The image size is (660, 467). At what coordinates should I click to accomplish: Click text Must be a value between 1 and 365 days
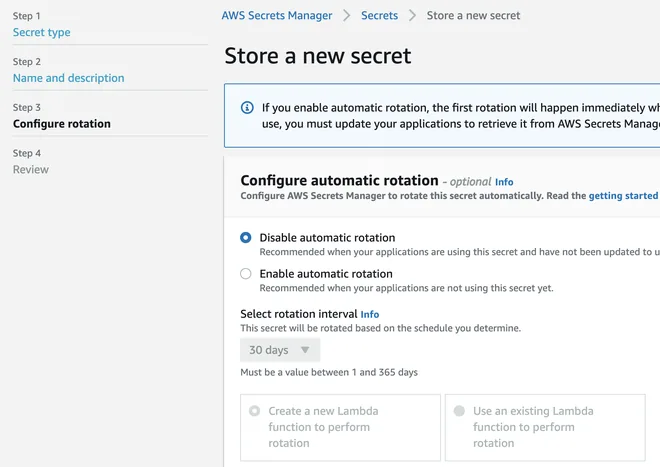coord(329,372)
